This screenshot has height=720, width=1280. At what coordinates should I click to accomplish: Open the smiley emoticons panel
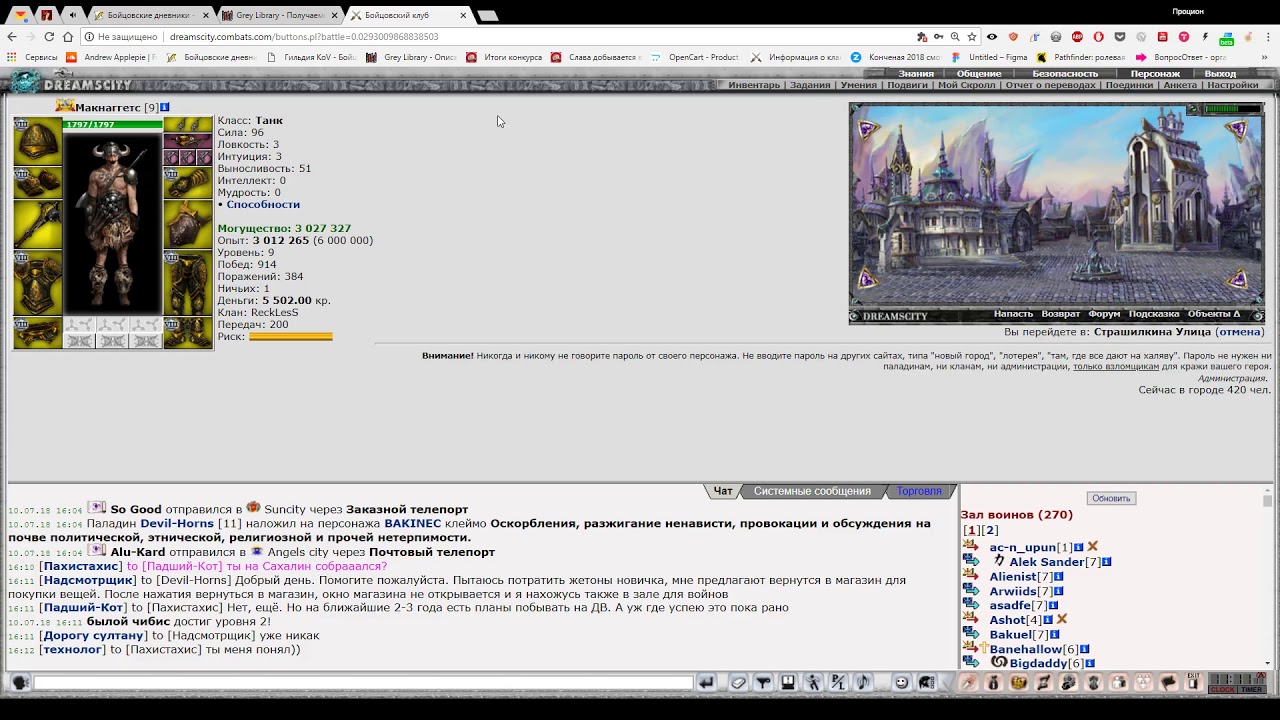pyautogui.click(x=901, y=682)
